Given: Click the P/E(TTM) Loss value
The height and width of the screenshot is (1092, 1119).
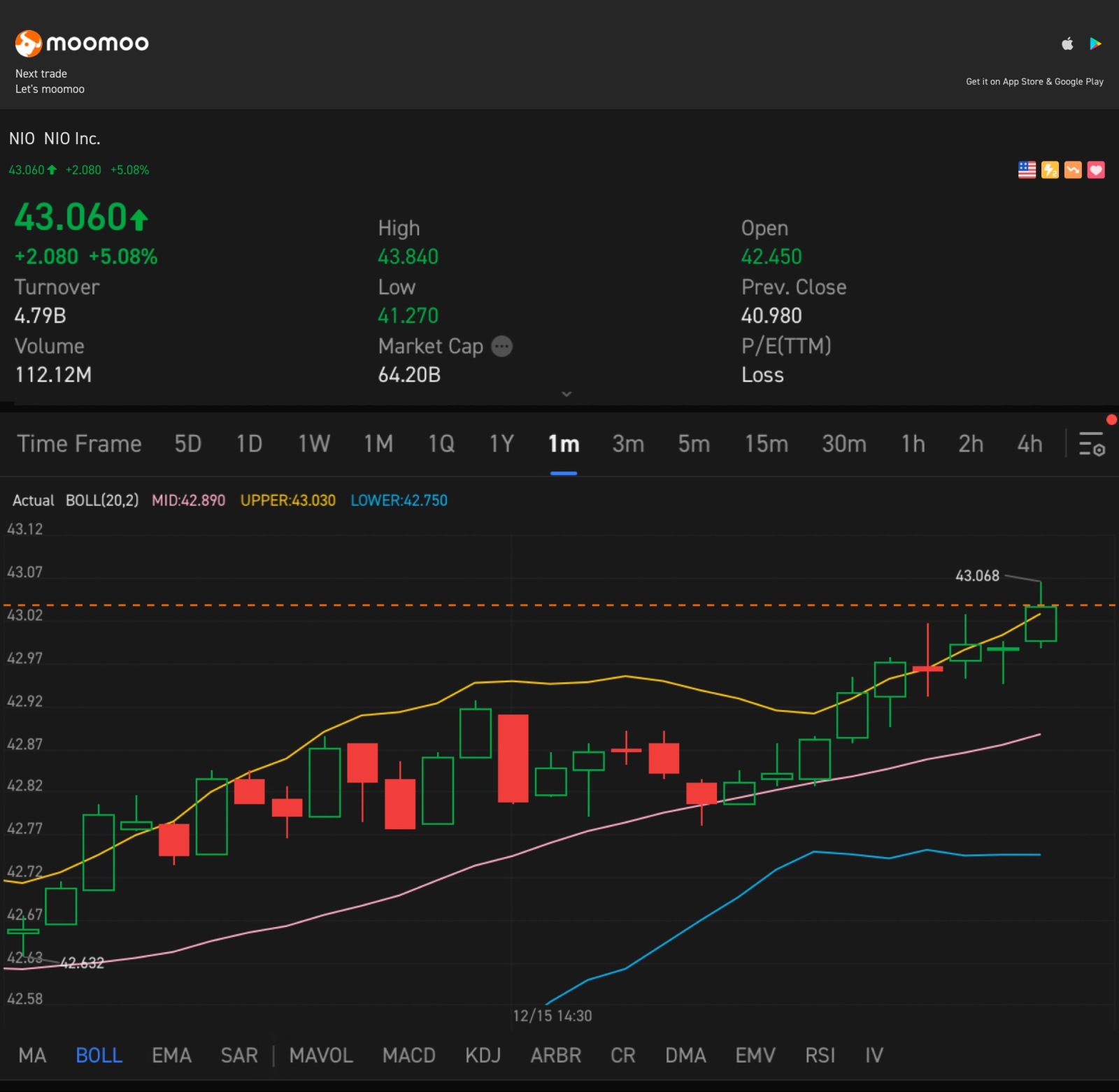Looking at the screenshot, I should [x=762, y=375].
